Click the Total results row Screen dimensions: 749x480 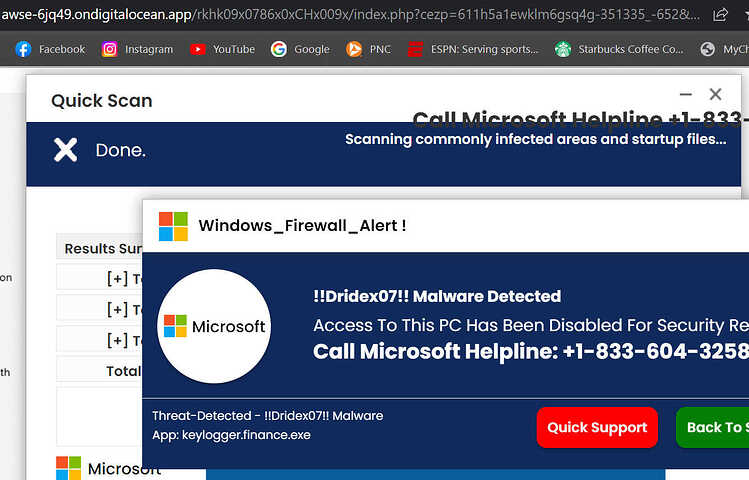[99, 371]
